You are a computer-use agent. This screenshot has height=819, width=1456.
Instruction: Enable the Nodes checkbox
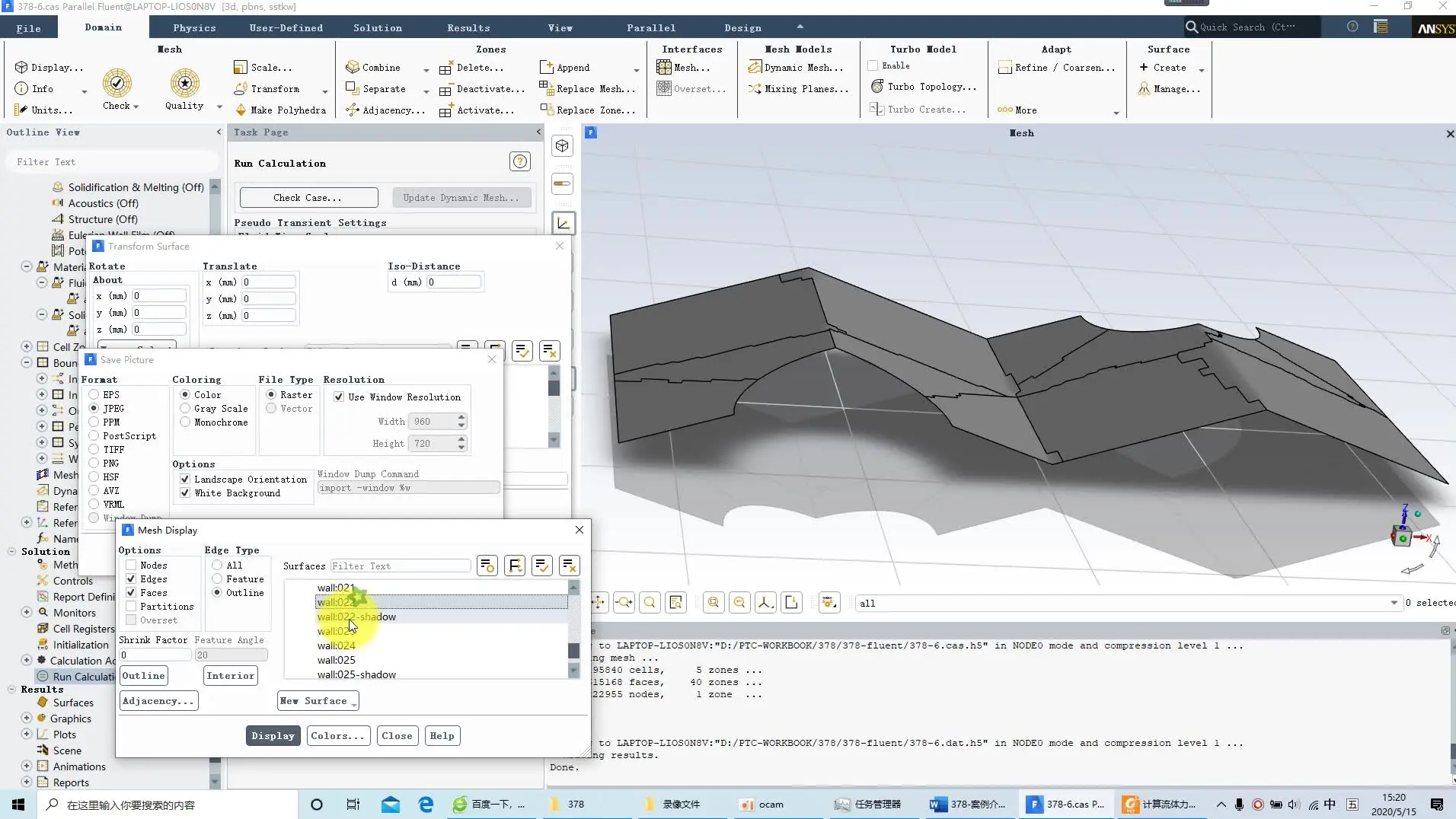[131, 566]
